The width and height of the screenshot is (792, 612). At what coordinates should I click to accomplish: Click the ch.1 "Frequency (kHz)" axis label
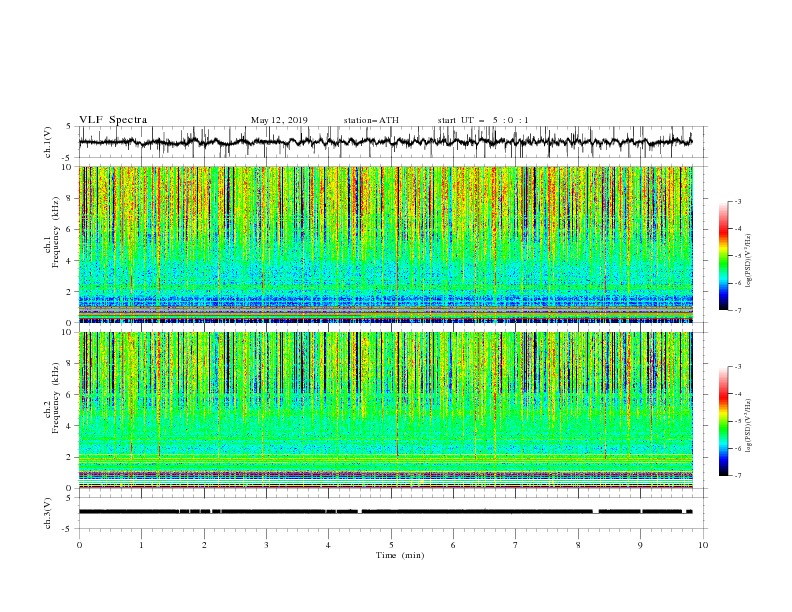[x=56, y=232]
